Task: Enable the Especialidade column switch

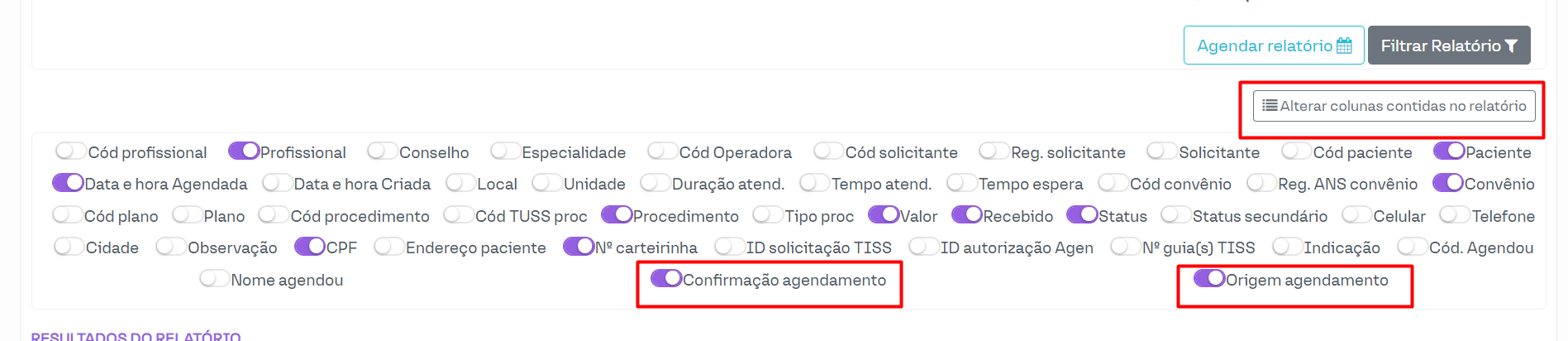Action: point(505,151)
